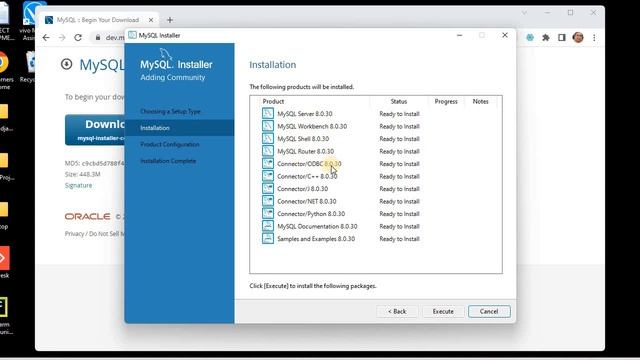Screen dimensions: 640x360
Task: Cancel the MySQL installation
Action: (x=489, y=311)
